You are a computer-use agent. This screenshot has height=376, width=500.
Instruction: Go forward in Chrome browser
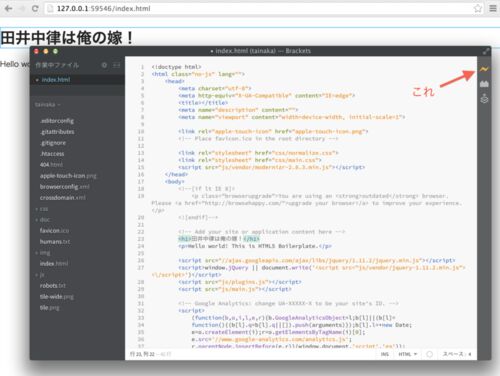pyautogui.click(x=22, y=8)
